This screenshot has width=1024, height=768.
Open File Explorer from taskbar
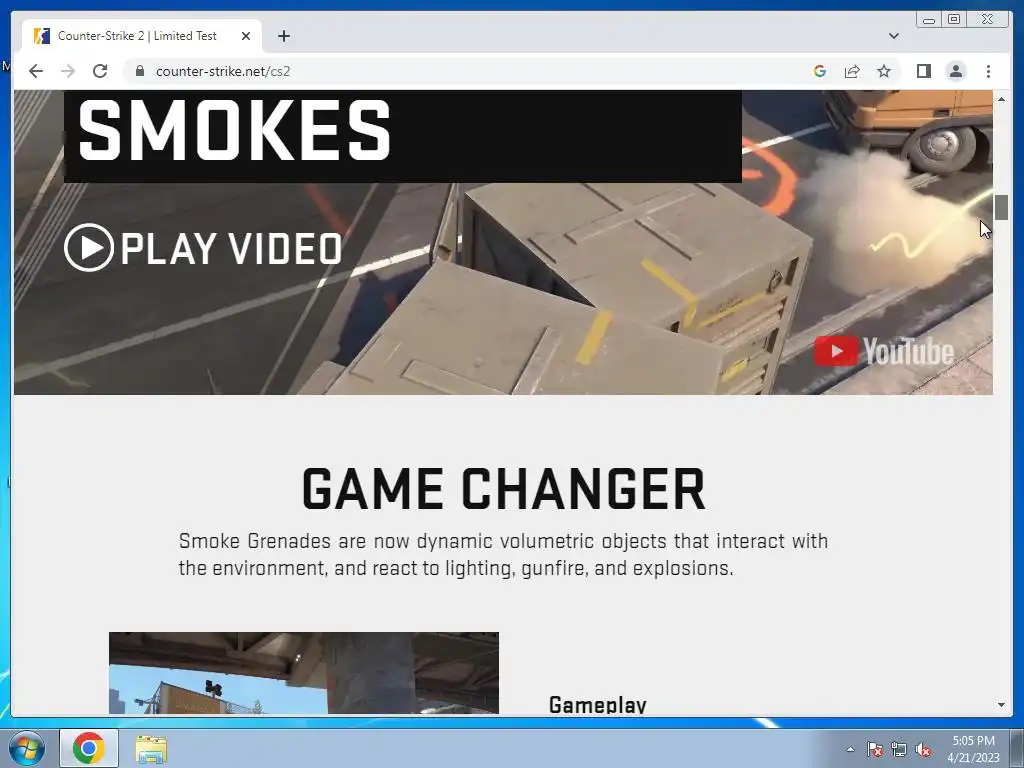point(152,749)
